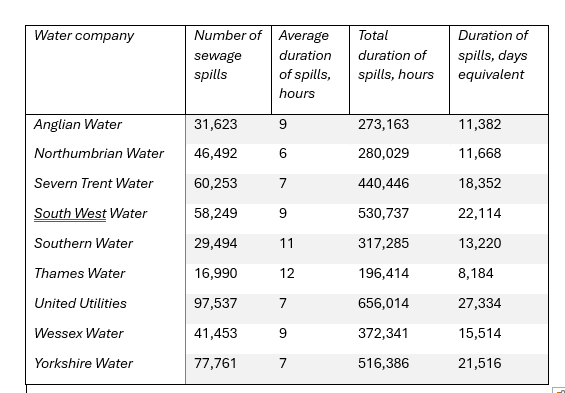Select Yorkshire Water's total hours 516,386
565x393 pixels.
coord(383,363)
